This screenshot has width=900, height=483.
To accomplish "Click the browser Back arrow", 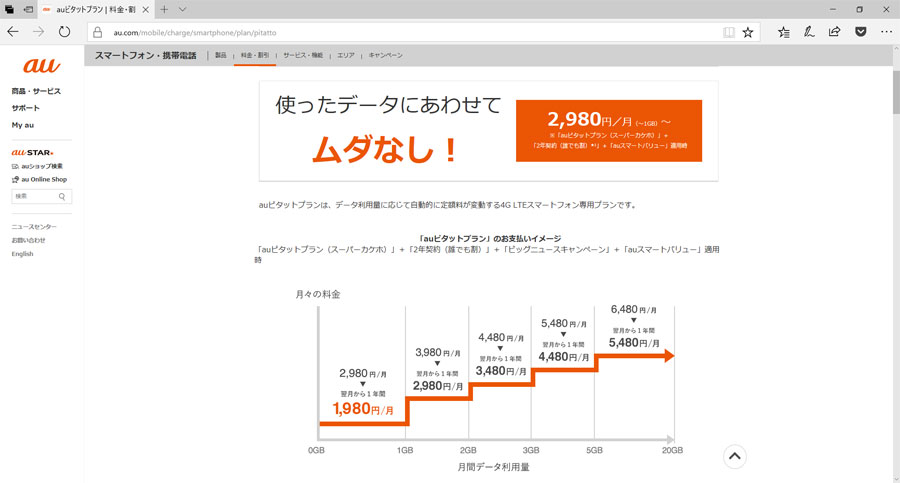I will coord(13,32).
